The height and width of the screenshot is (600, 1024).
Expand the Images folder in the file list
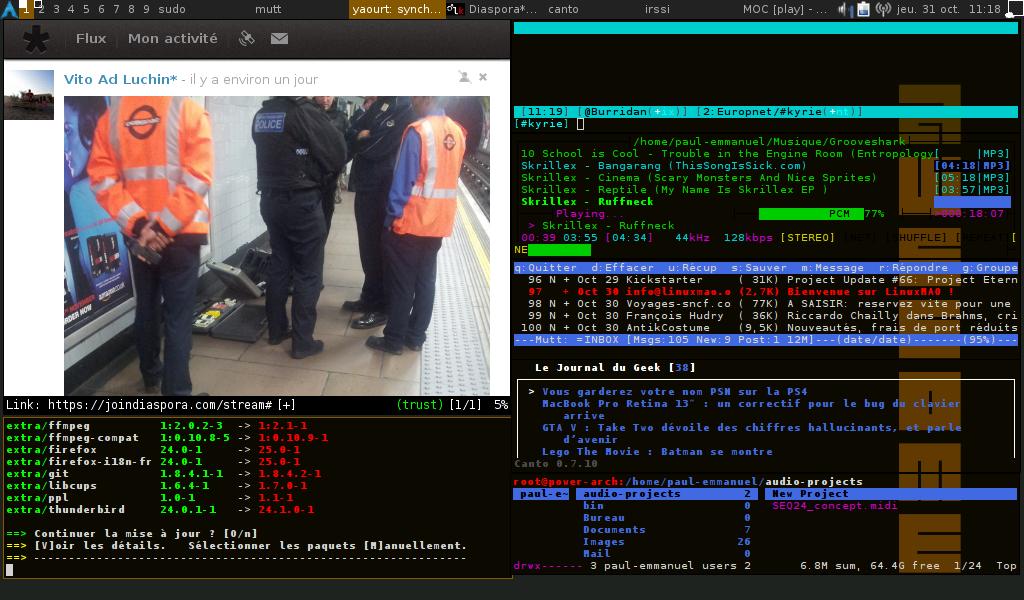tap(604, 542)
